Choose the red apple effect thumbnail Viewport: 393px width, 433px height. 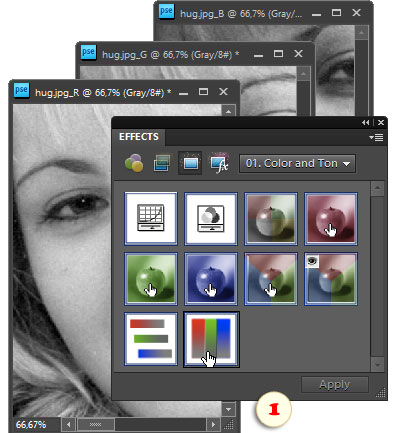(x=331, y=219)
